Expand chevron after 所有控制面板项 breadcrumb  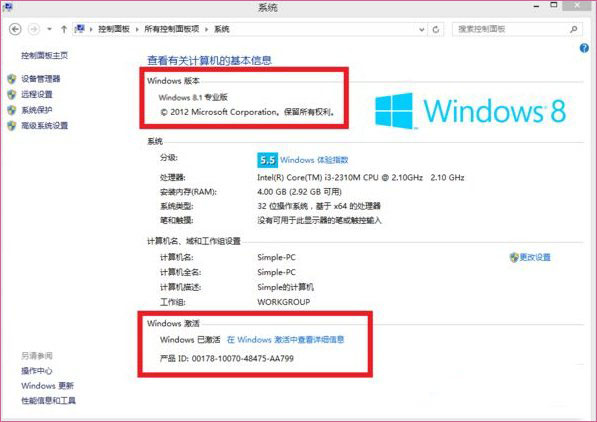pos(207,29)
